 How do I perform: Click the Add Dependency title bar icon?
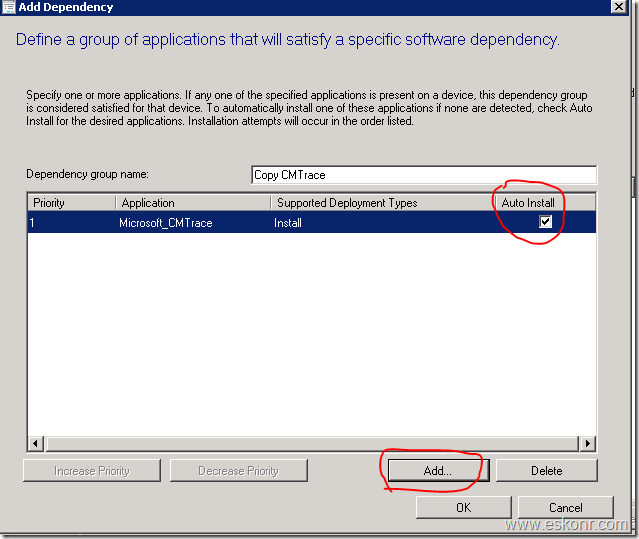point(8,7)
